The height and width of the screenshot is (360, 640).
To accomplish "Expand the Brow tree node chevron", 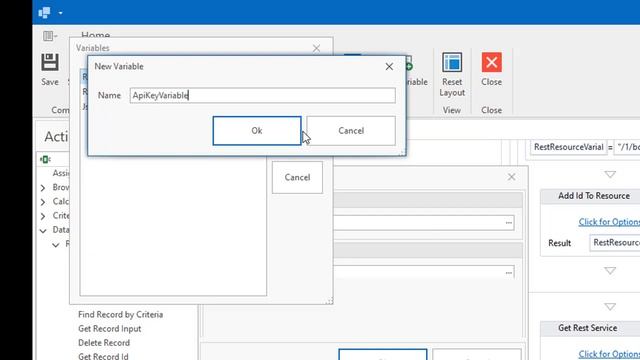I will pyautogui.click(x=43, y=188).
